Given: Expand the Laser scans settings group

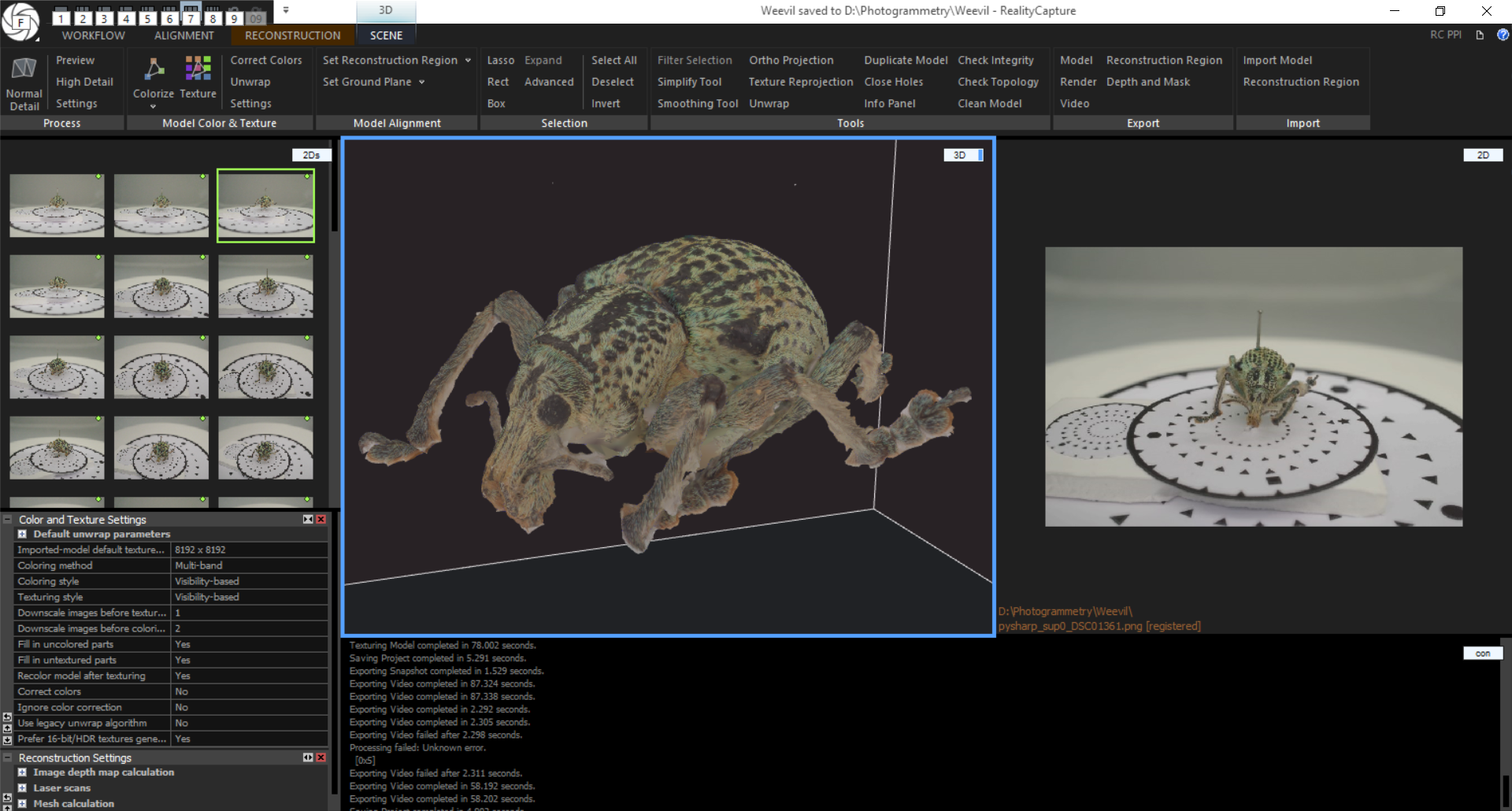Looking at the screenshot, I should point(22,788).
